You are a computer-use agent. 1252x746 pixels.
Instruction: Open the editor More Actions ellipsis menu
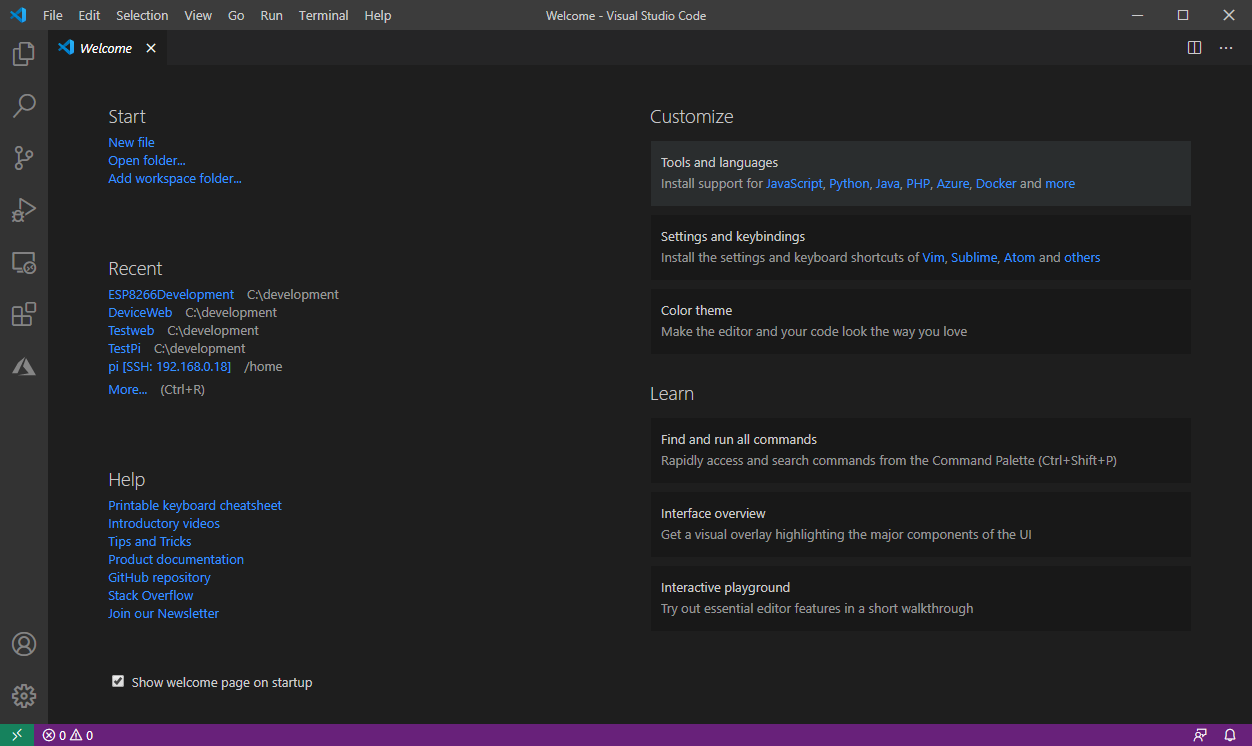(x=1226, y=48)
